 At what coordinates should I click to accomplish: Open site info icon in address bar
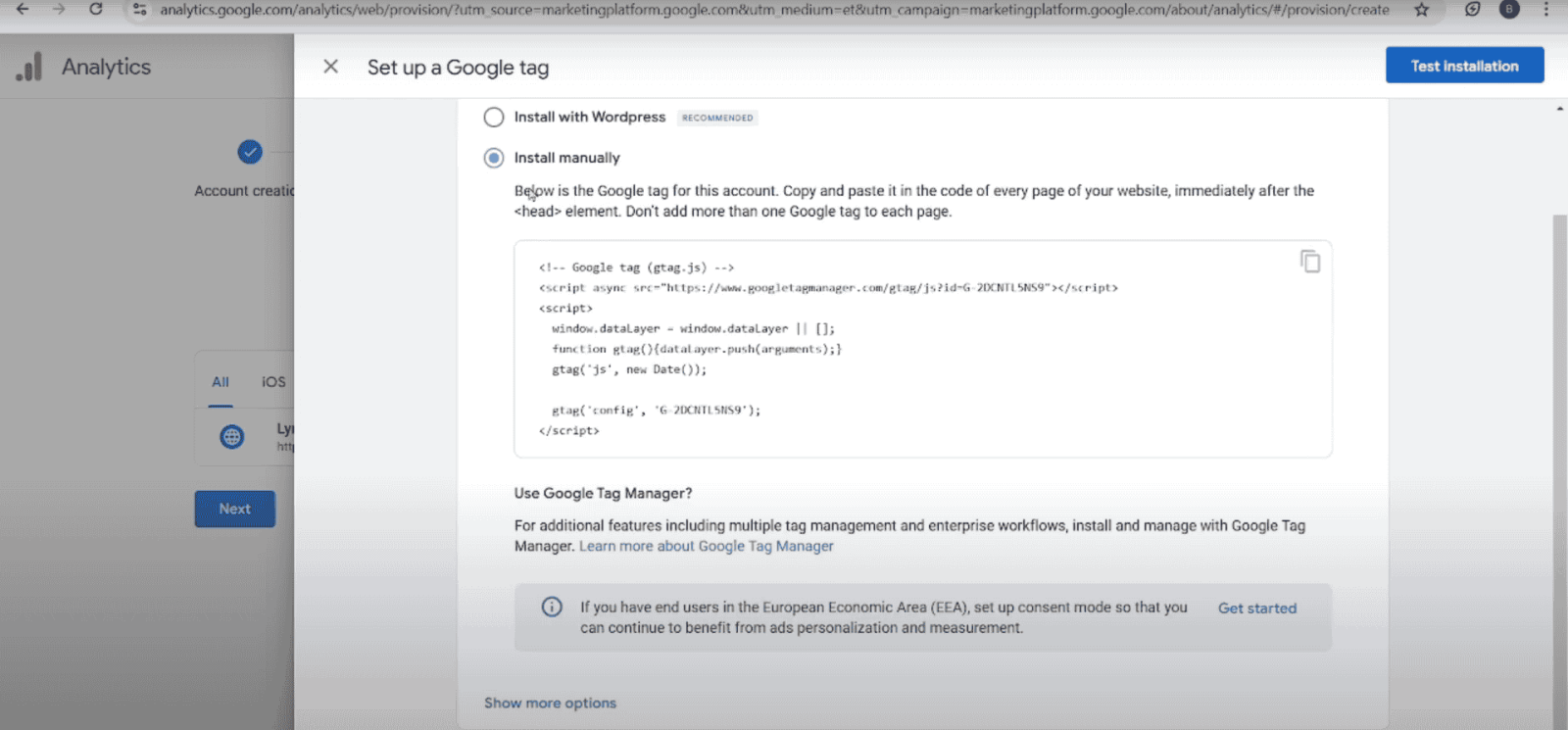point(140,9)
